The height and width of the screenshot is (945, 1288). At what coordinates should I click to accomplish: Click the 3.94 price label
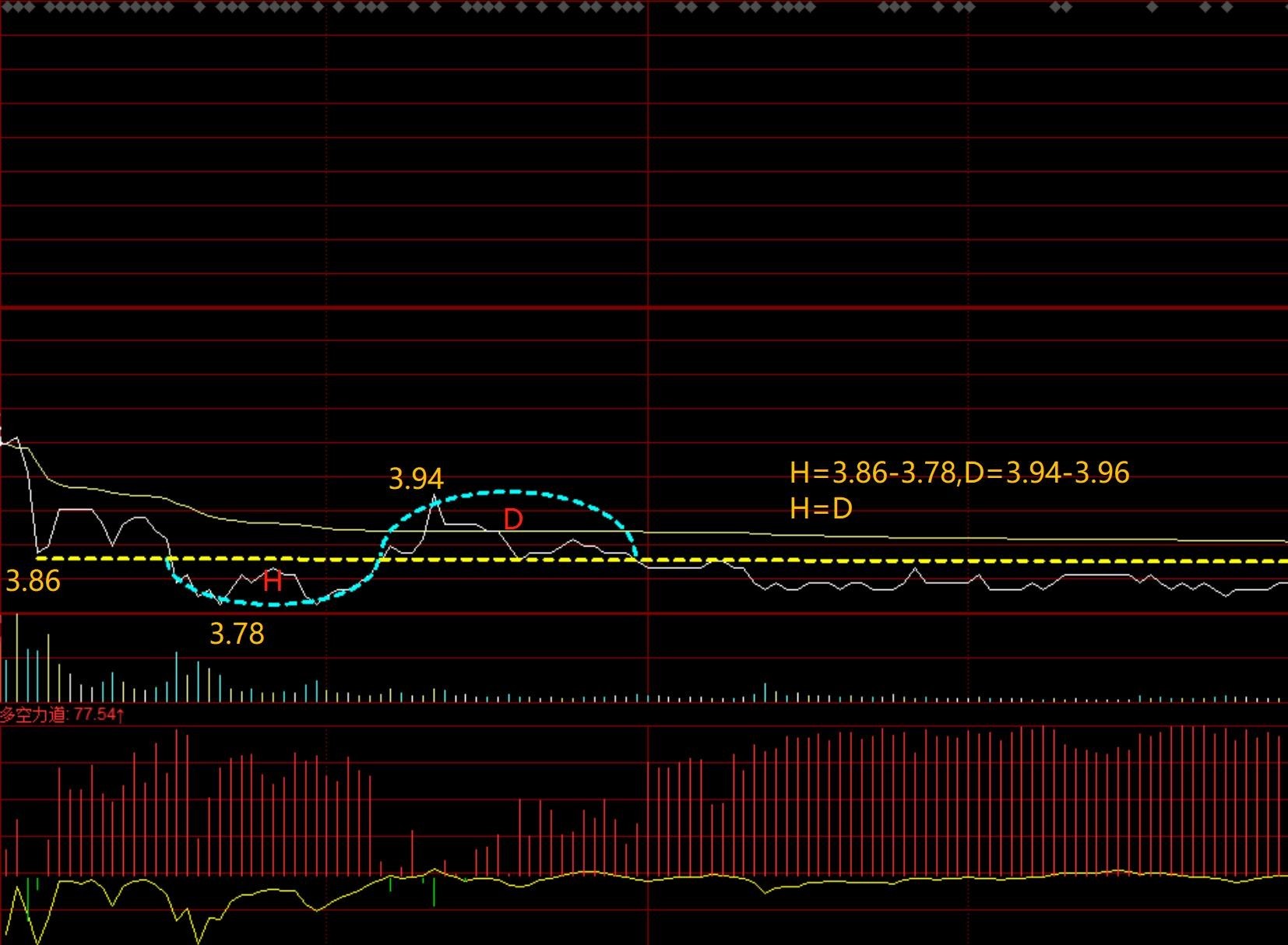416,479
